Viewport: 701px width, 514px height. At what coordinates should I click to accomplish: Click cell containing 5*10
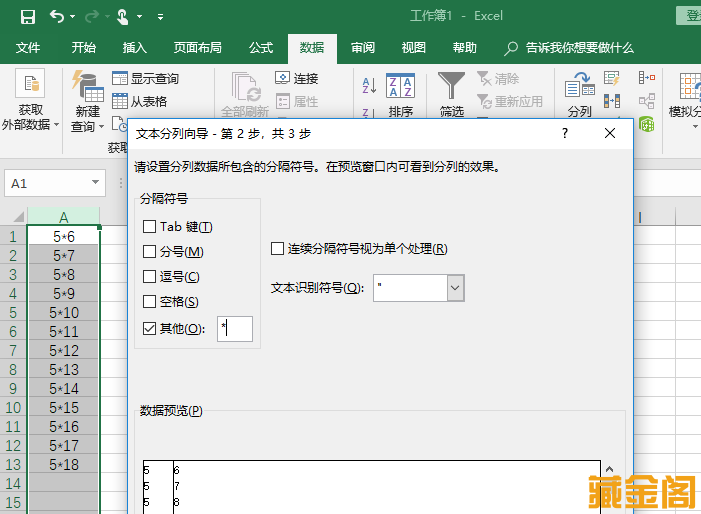pos(63,312)
